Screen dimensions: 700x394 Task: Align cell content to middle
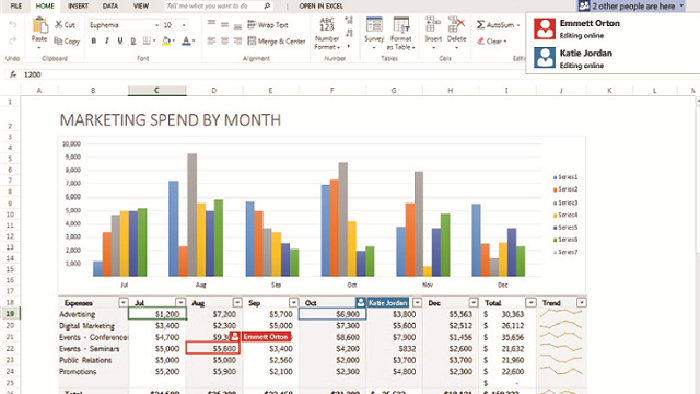[225, 25]
